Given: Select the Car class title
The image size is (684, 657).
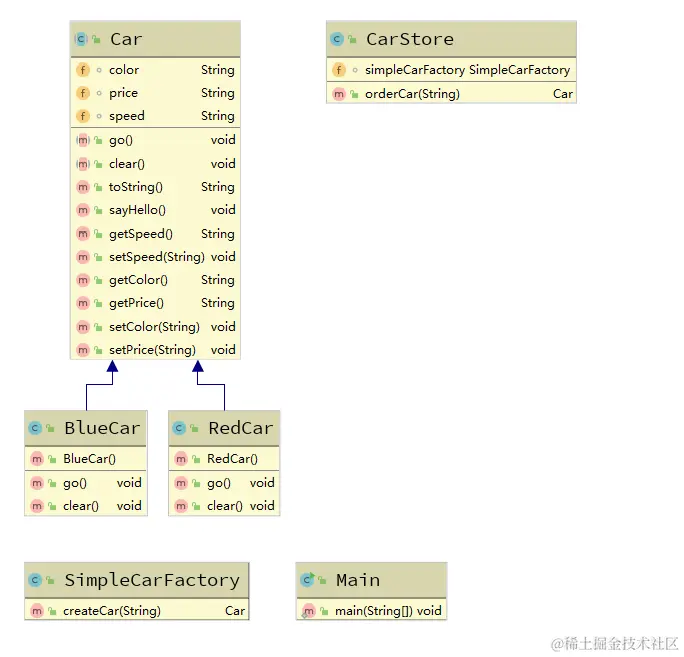Looking at the screenshot, I should pyautogui.click(x=126, y=39).
